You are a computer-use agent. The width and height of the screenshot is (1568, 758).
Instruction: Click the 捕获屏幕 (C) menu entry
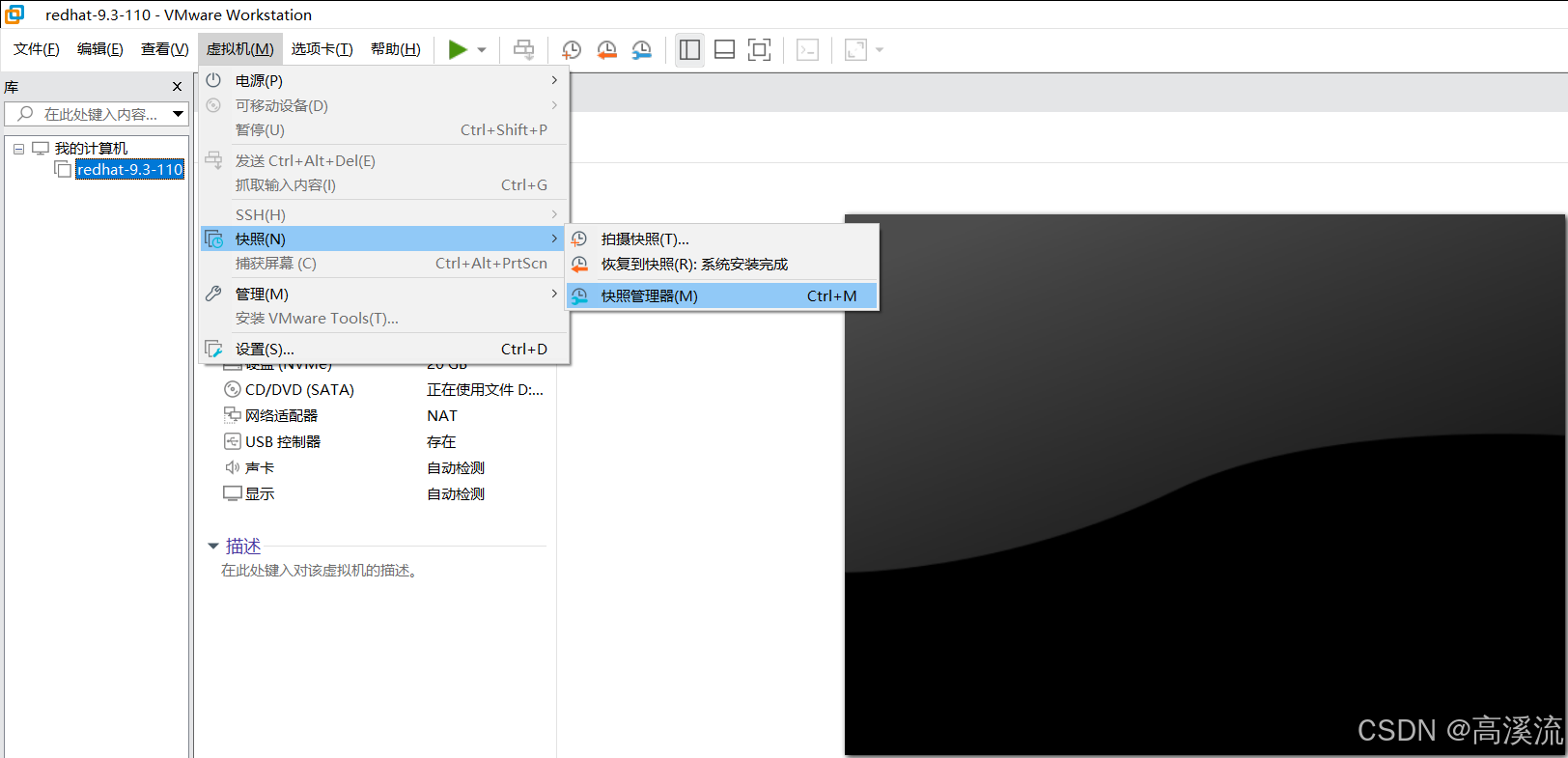(384, 263)
